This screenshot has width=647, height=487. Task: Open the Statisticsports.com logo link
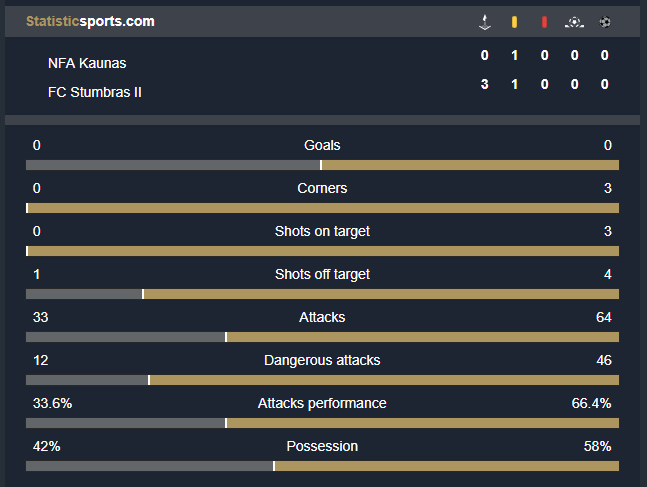(90, 21)
